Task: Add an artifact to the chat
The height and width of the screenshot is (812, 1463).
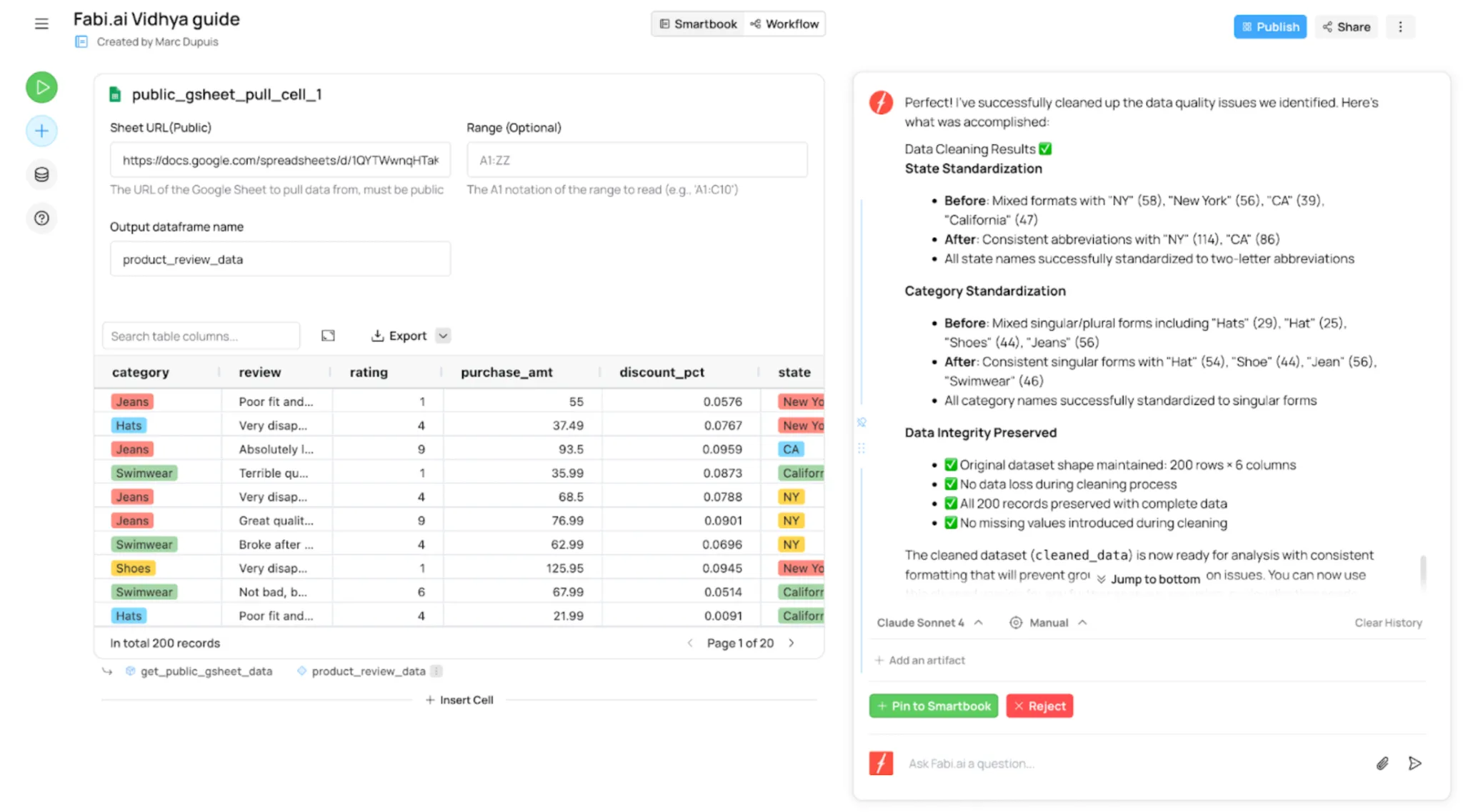Action: [x=920, y=661]
